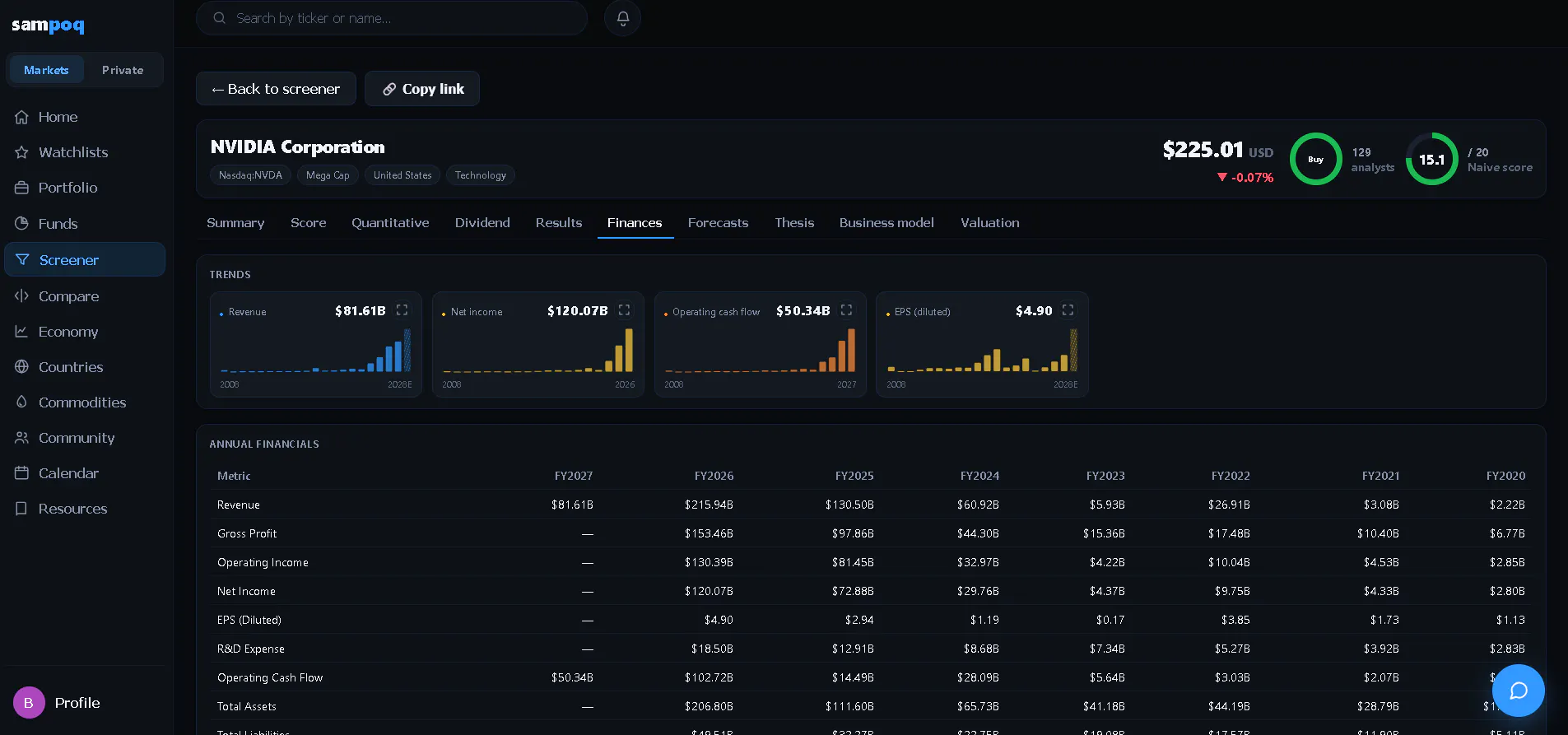Open Economy from the sidebar

tap(85, 332)
